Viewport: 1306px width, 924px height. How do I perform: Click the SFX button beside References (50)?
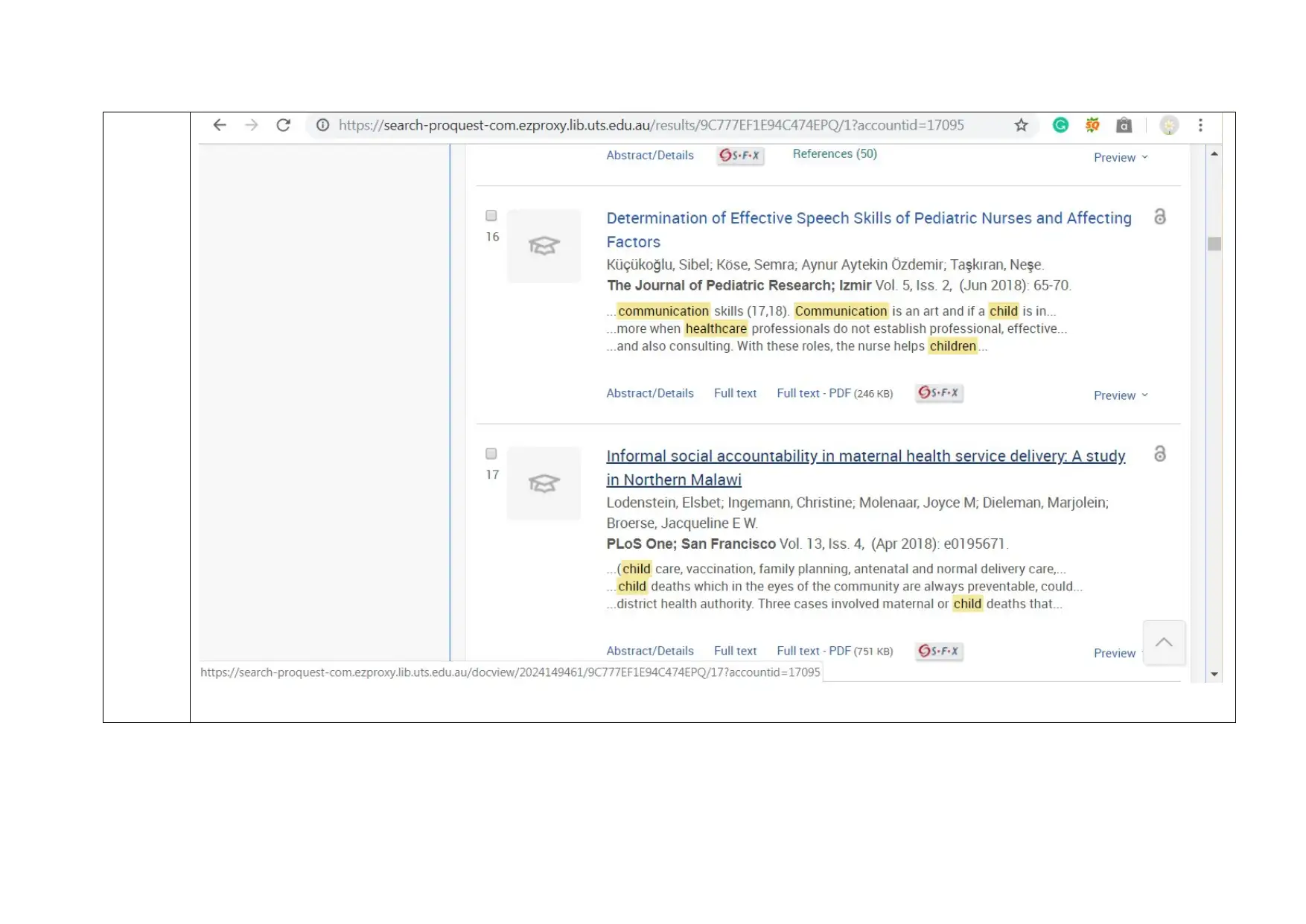(x=740, y=155)
